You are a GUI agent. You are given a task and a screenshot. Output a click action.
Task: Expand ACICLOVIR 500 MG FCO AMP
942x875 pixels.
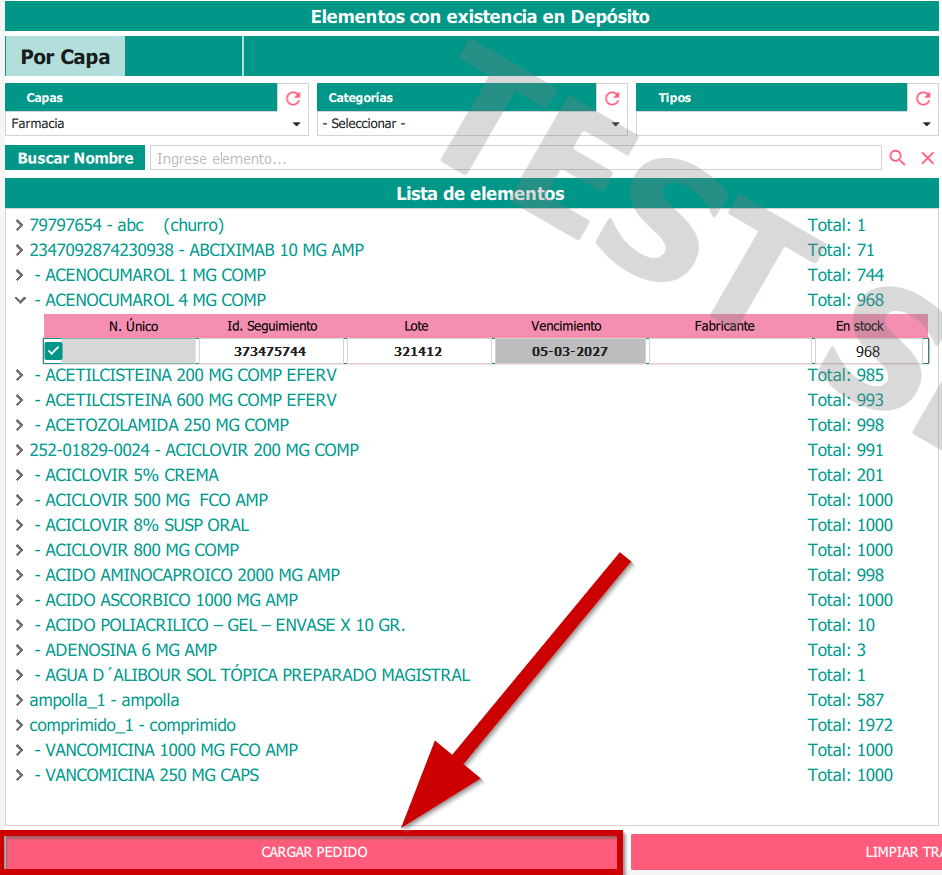(19, 500)
